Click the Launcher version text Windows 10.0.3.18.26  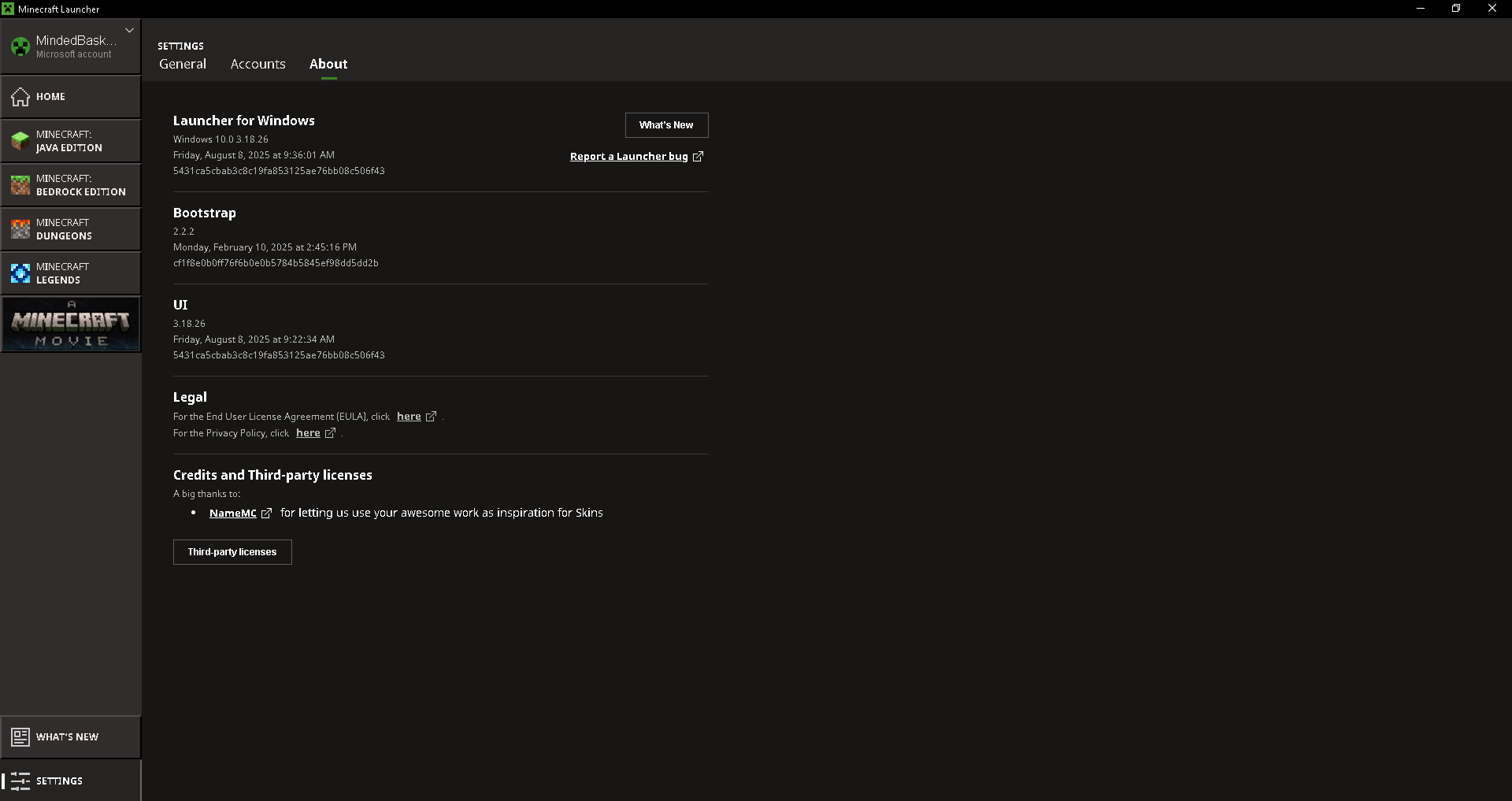click(x=220, y=139)
